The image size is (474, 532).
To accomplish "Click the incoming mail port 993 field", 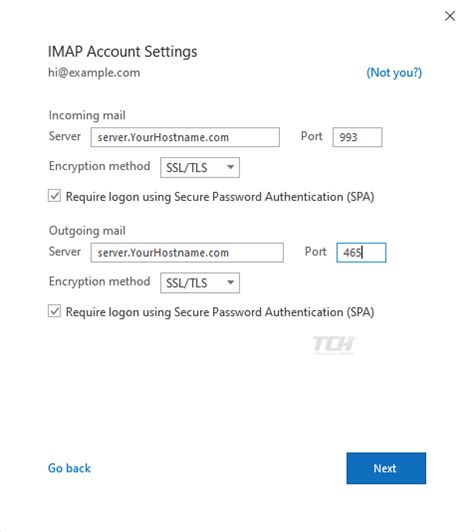I will coord(357,137).
